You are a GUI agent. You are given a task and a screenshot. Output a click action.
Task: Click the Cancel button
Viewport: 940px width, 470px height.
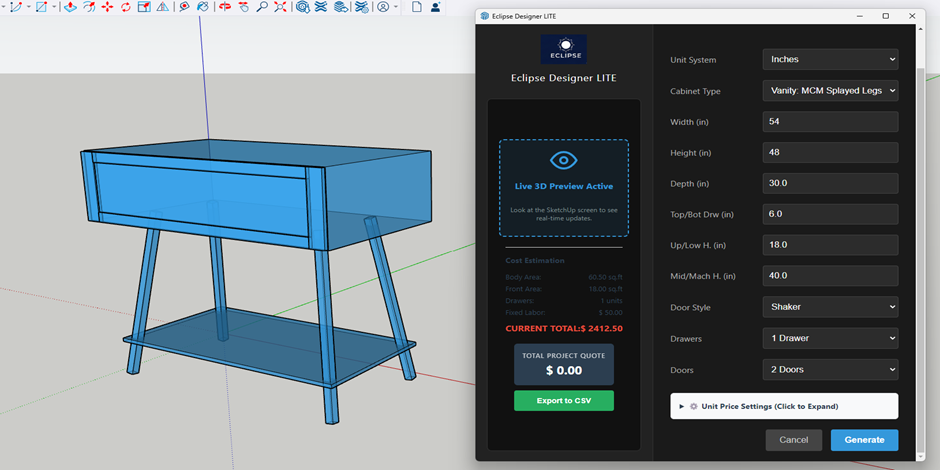(794, 440)
